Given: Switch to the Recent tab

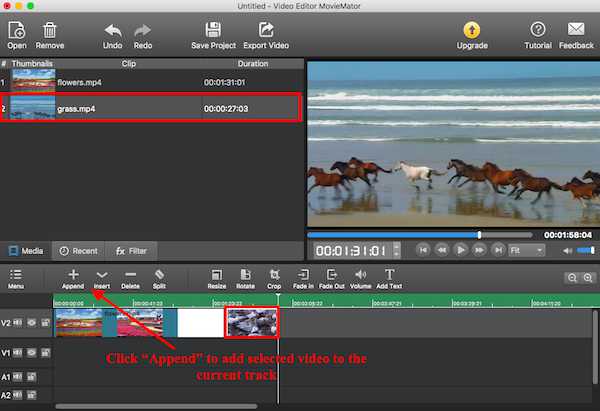Looking at the screenshot, I should [78, 251].
